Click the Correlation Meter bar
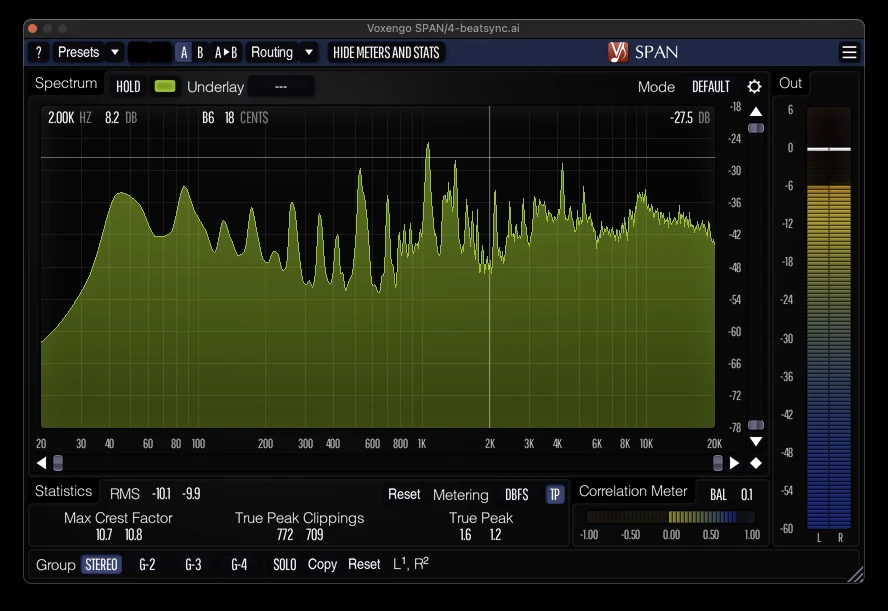888x611 pixels. click(x=671, y=516)
